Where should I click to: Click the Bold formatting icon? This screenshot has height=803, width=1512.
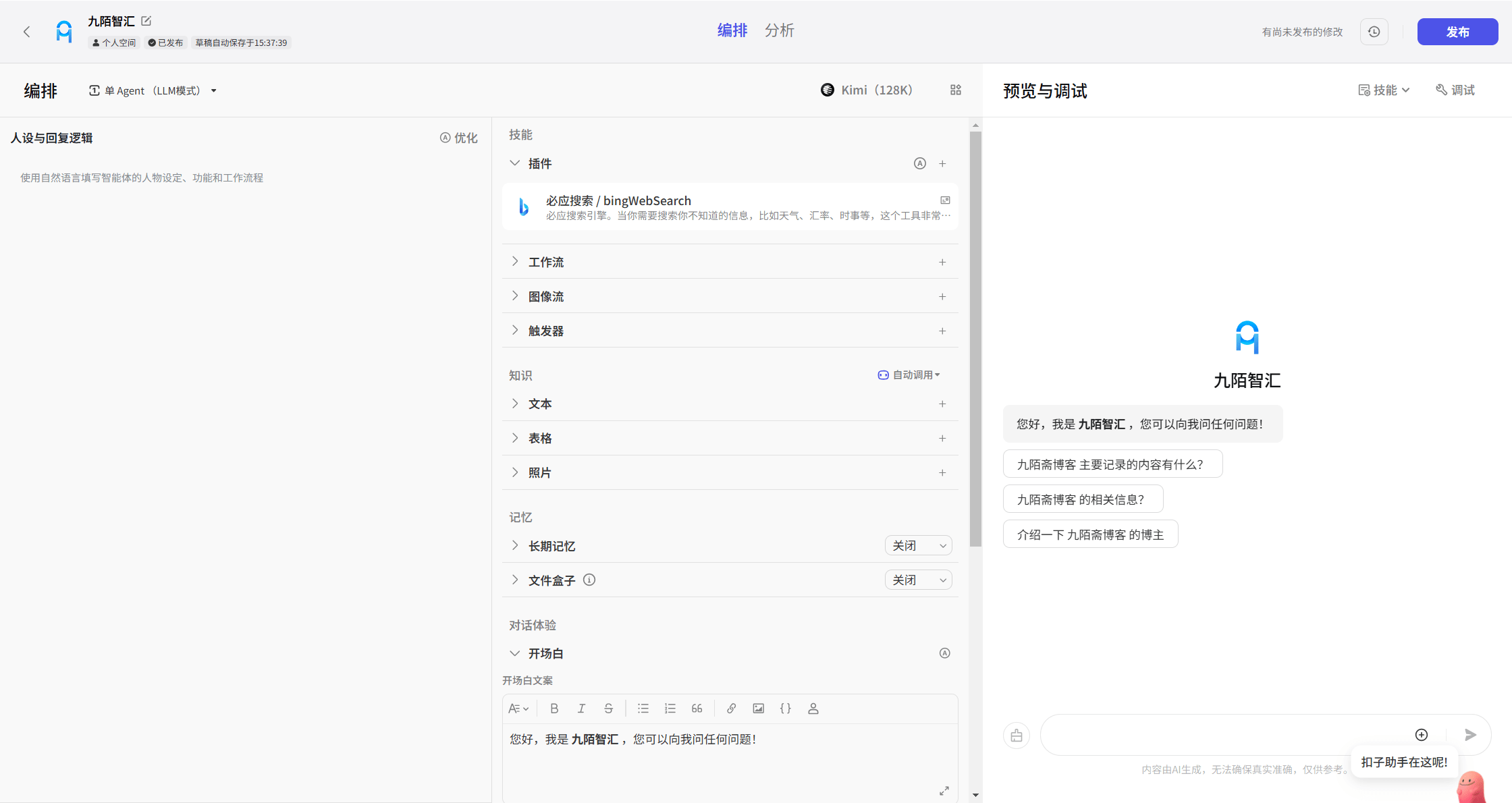pos(554,709)
